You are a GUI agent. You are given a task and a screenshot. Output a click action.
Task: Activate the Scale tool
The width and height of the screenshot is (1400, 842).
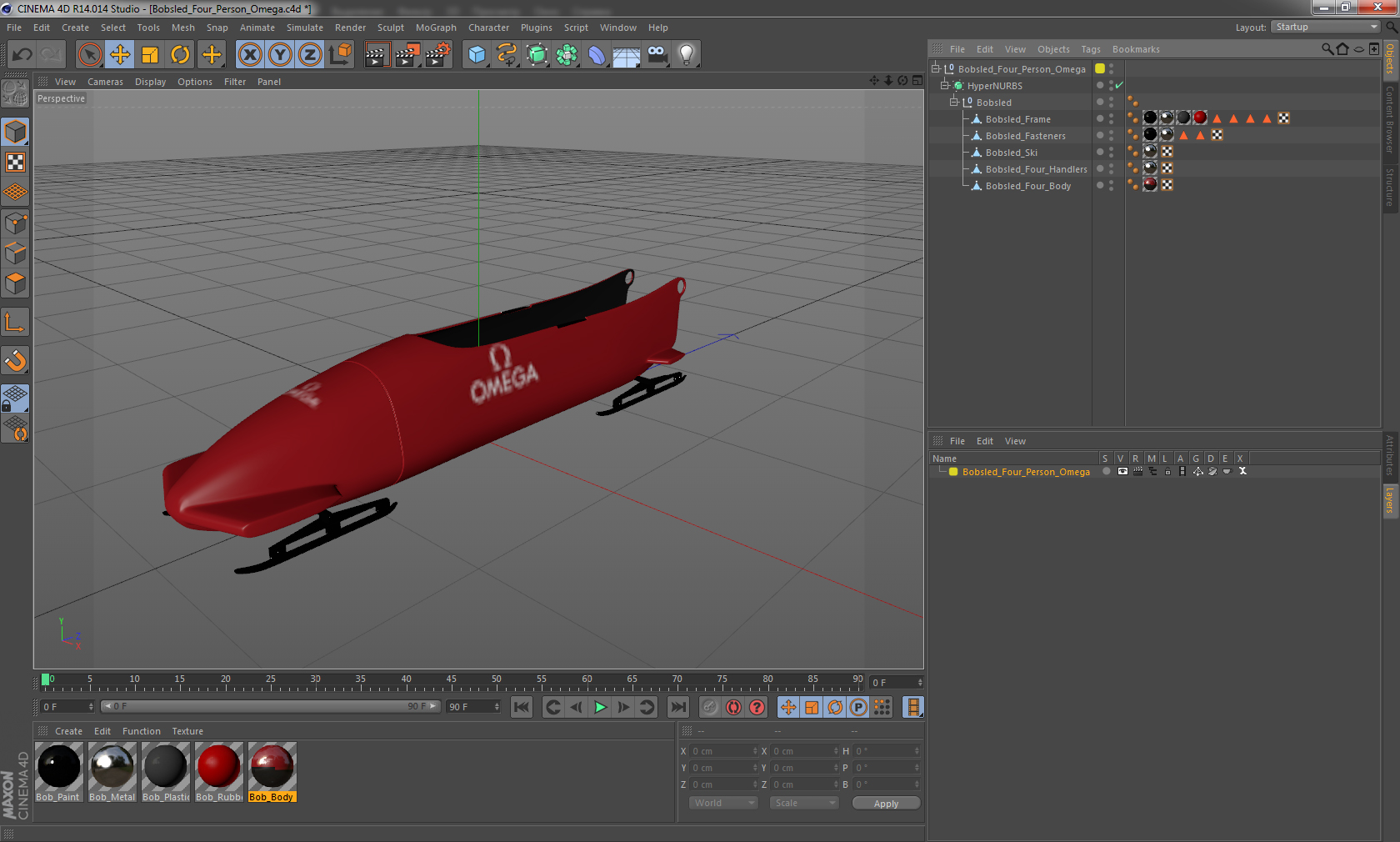[x=150, y=55]
